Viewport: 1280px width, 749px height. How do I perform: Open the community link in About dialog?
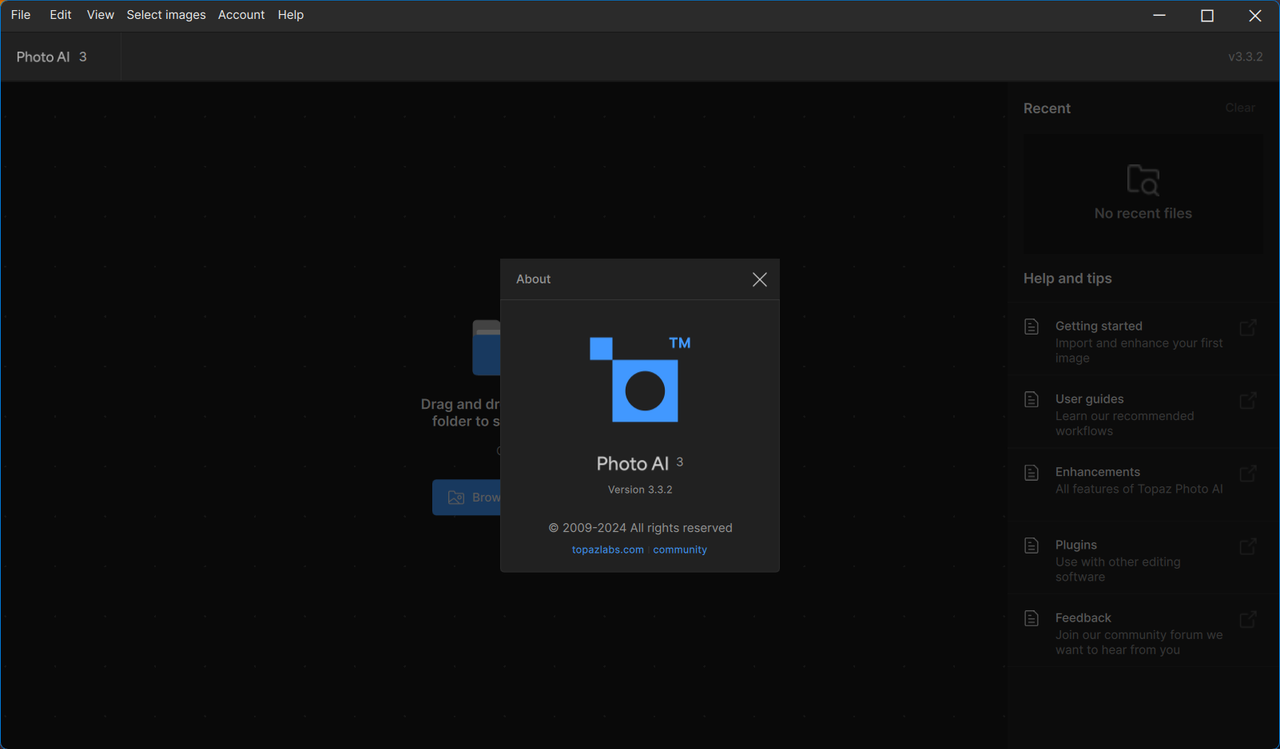point(680,550)
